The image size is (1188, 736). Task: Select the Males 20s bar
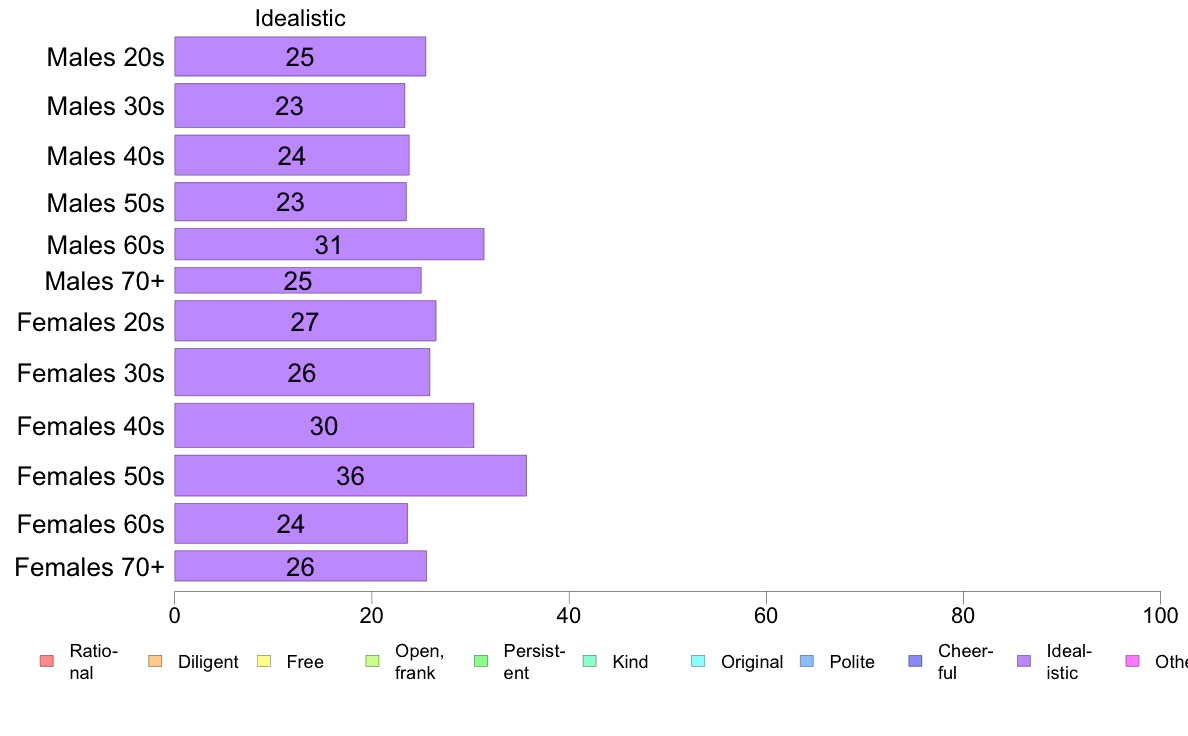(x=300, y=56)
